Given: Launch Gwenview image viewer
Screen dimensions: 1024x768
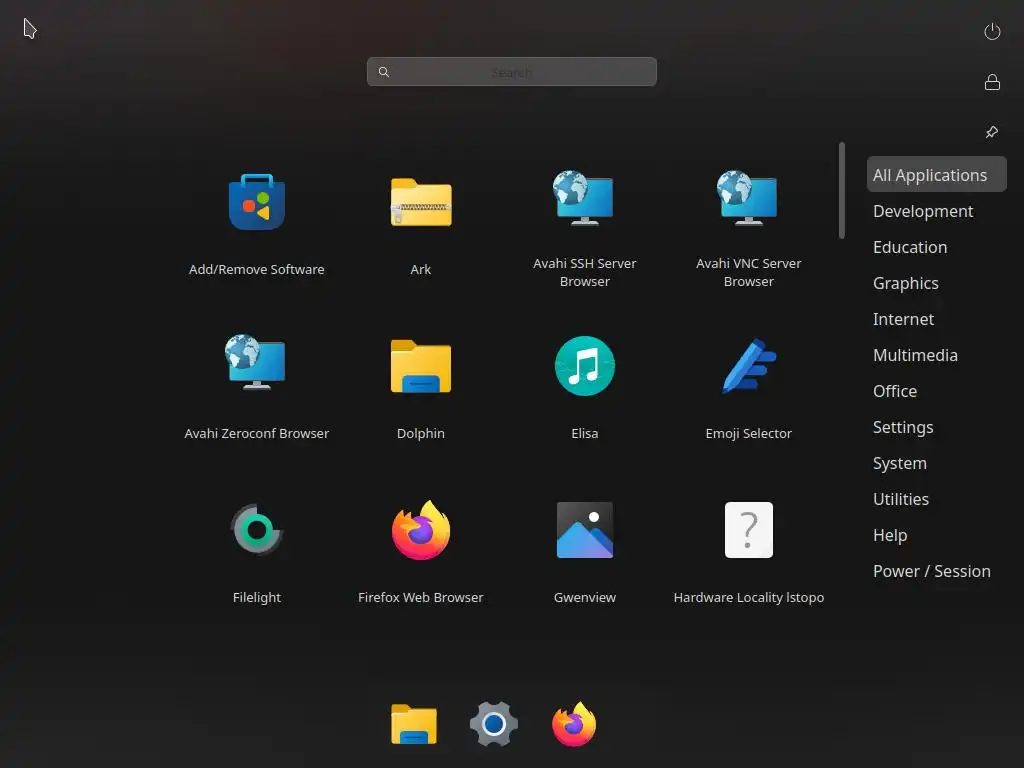Looking at the screenshot, I should click(x=584, y=530).
